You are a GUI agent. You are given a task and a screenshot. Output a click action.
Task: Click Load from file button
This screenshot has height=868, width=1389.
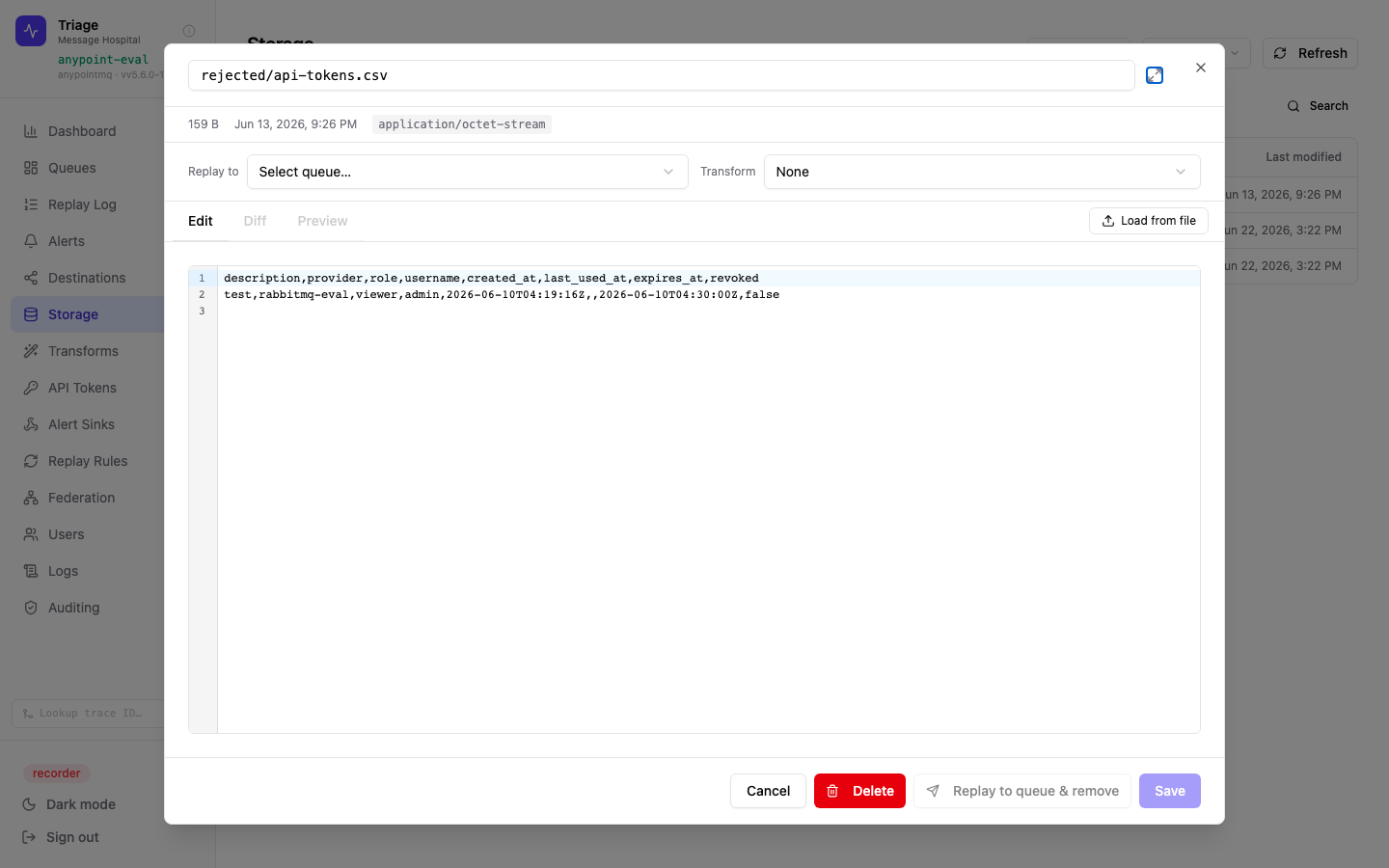[x=1149, y=221]
